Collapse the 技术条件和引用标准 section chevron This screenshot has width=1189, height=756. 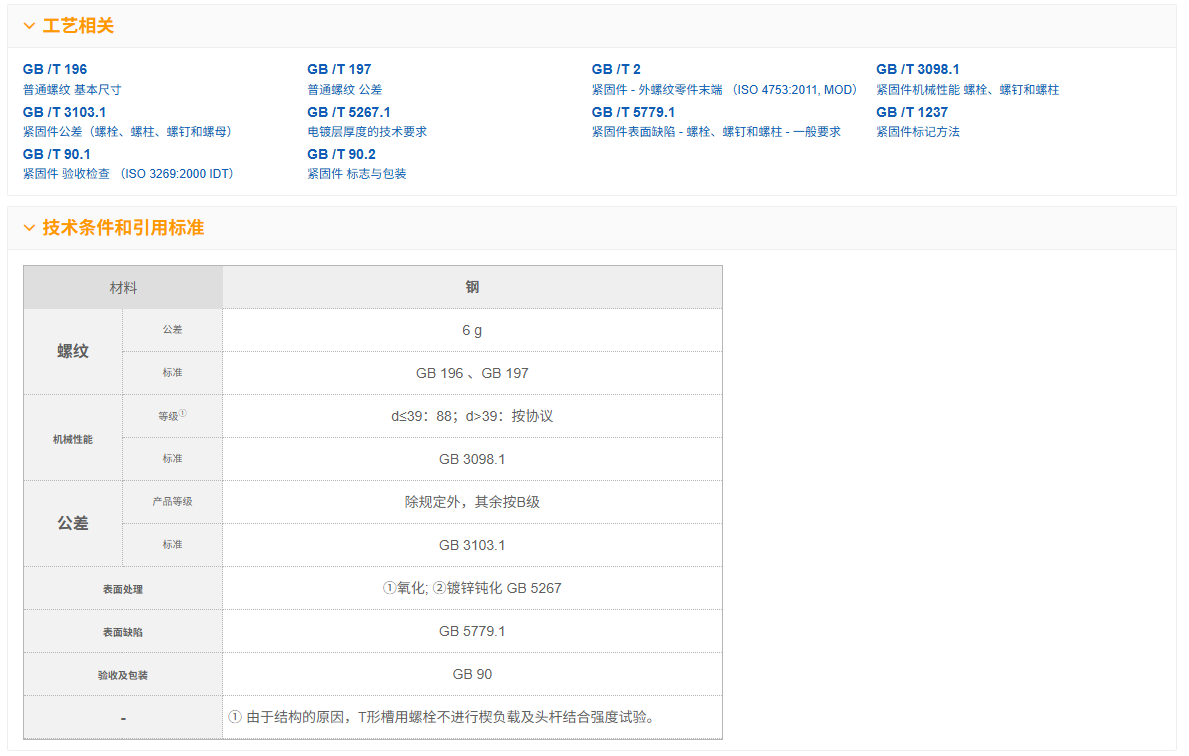pos(29,228)
